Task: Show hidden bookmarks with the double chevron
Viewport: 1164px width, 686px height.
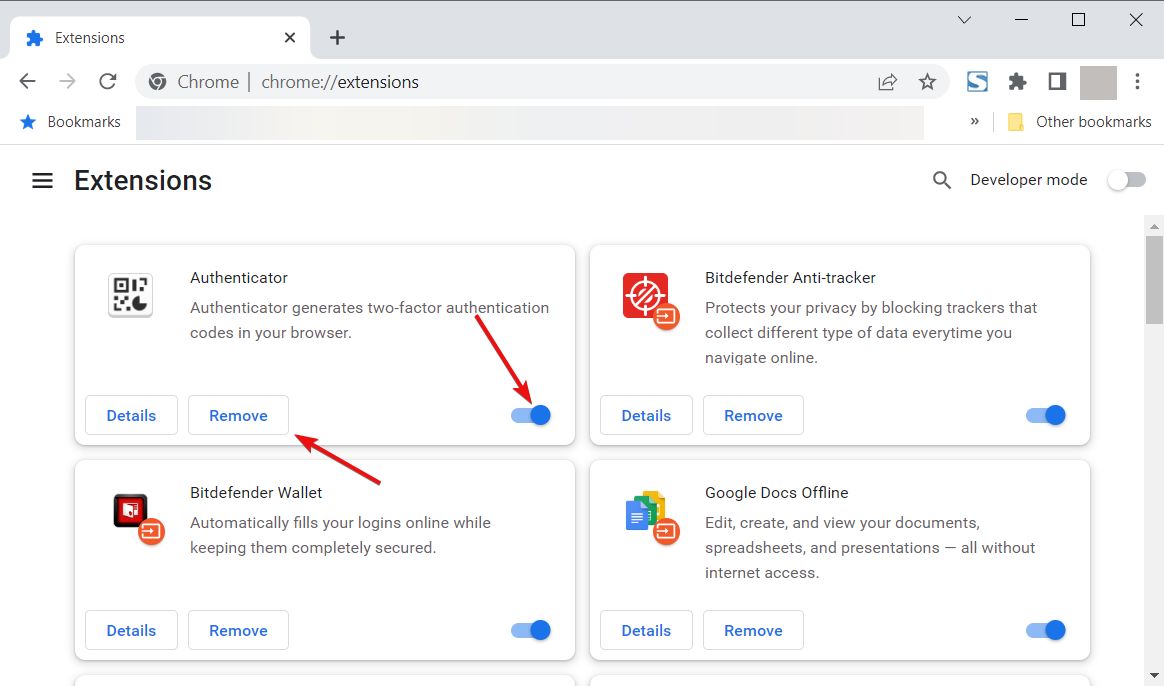Action: (x=975, y=121)
